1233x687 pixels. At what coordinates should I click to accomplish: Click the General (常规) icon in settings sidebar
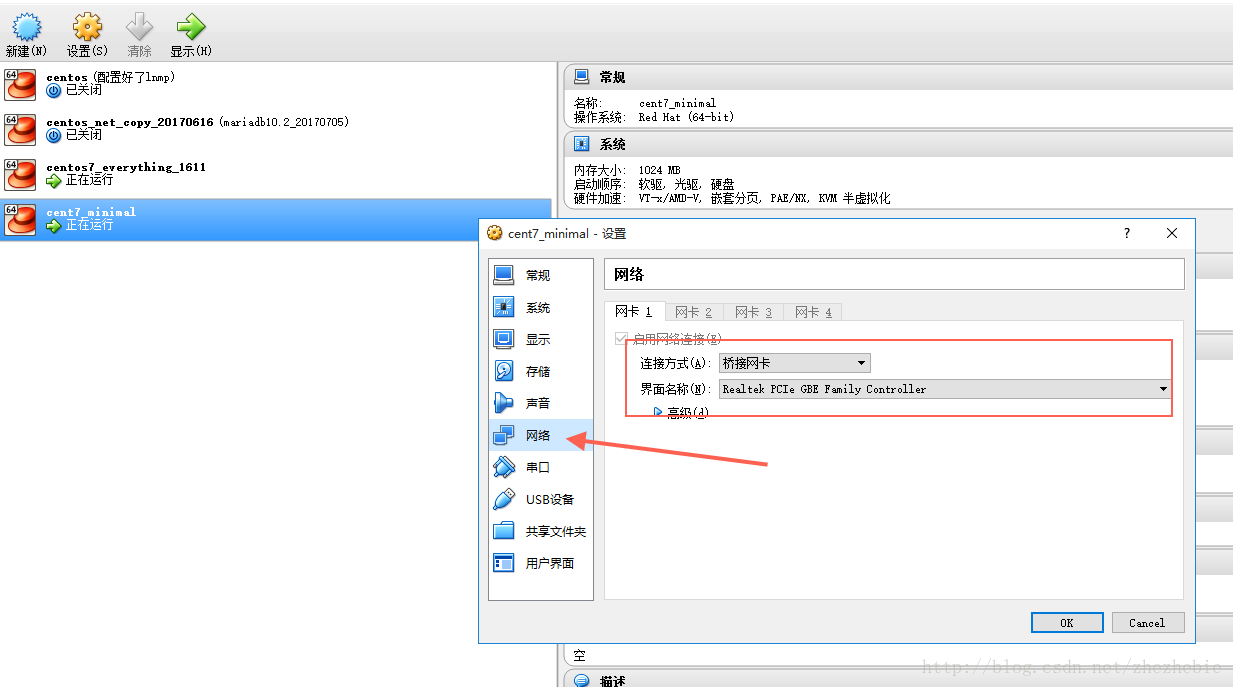504,275
